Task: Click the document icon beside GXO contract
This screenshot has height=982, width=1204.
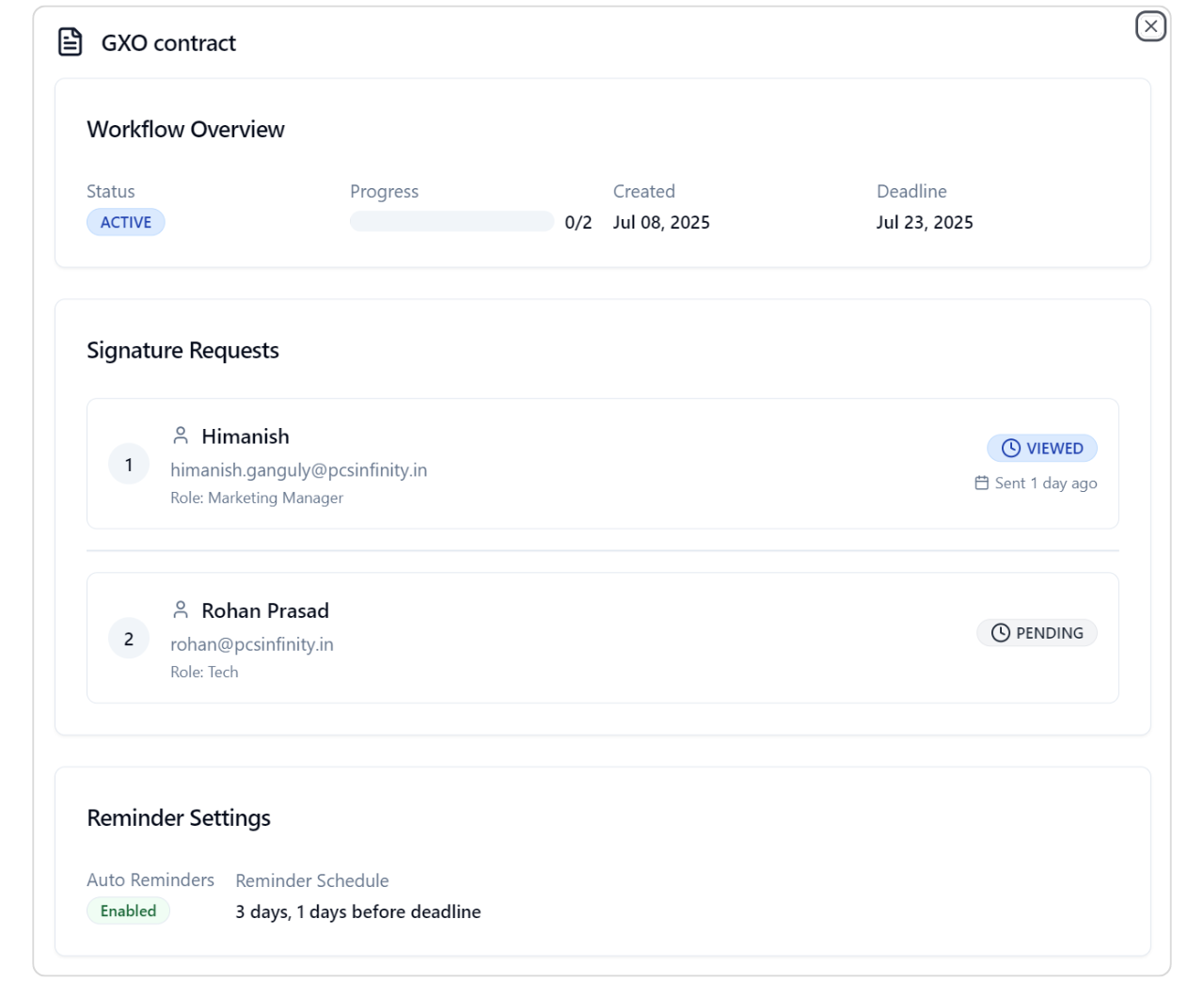Action: click(x=71, y=42)
